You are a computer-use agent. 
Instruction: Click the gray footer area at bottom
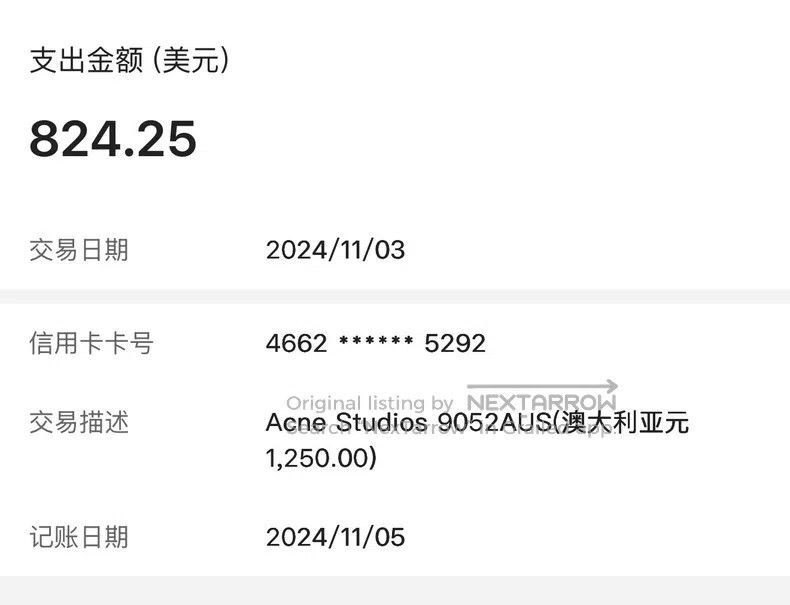[x=395, y=590]
